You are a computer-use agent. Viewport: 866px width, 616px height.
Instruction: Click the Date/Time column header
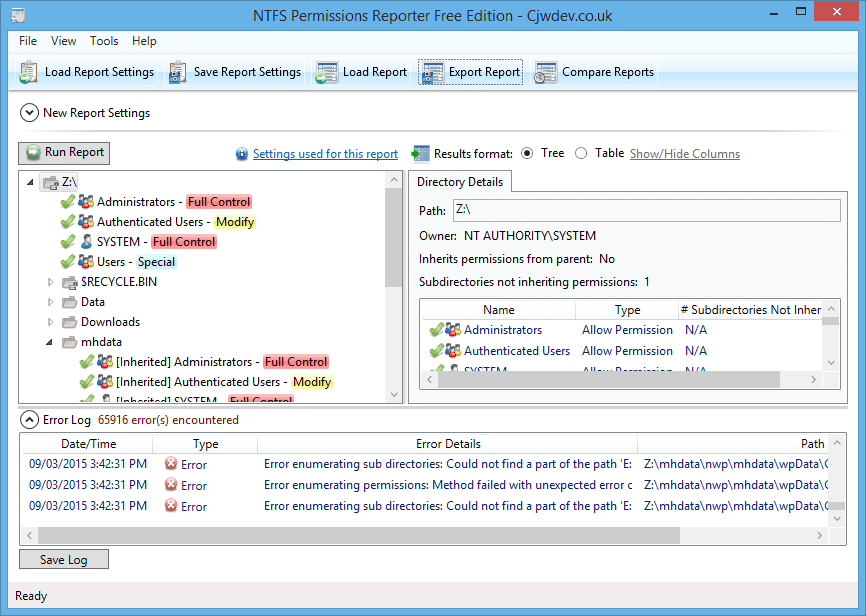click(88, 444)
